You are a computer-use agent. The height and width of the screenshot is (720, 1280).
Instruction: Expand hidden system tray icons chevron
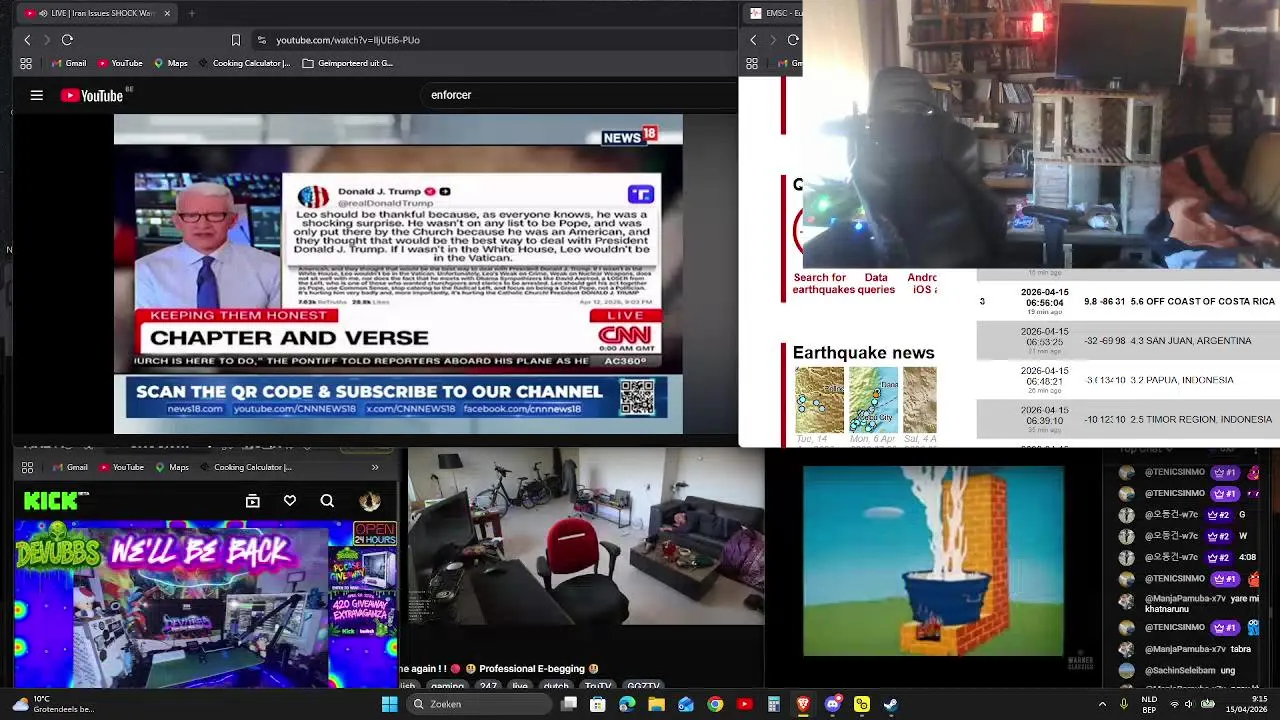coord(1102,704)
